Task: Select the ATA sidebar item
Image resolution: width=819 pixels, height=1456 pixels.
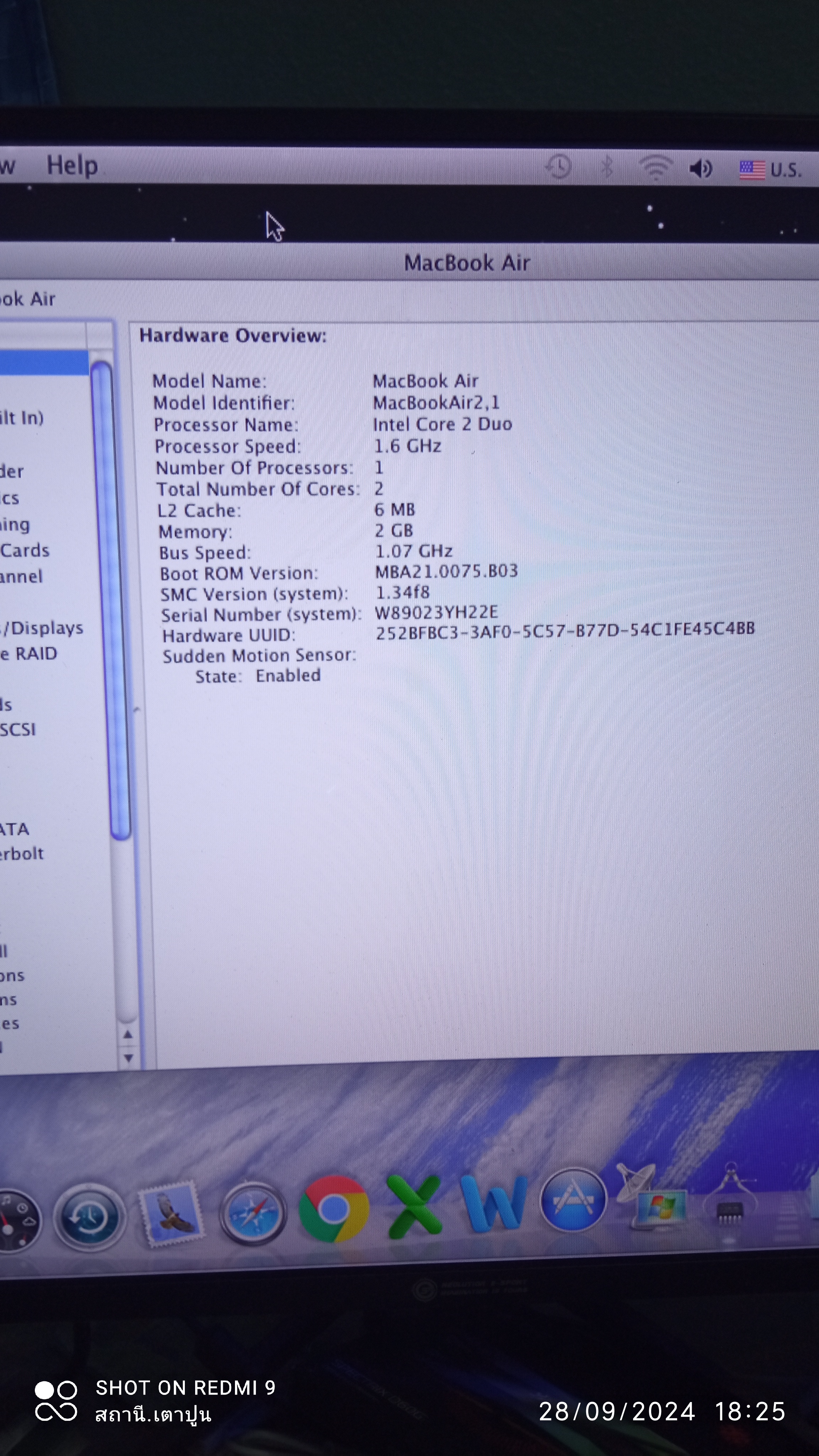Action: [x=15, y=829]
